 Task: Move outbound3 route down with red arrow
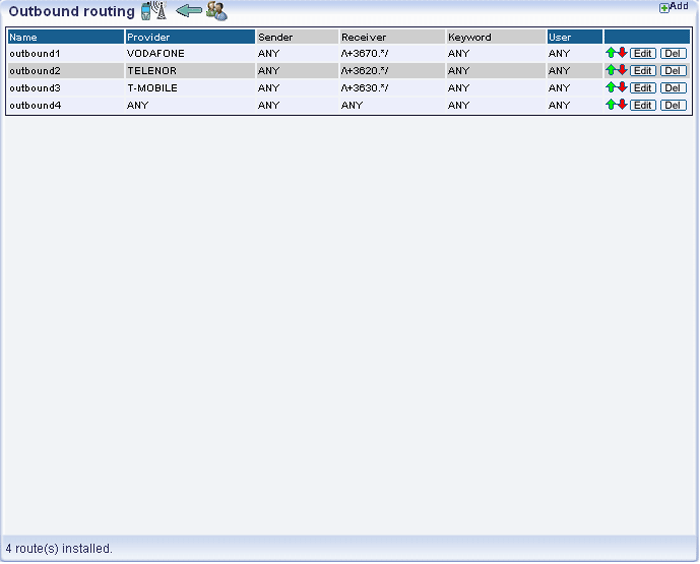point(622,88)
